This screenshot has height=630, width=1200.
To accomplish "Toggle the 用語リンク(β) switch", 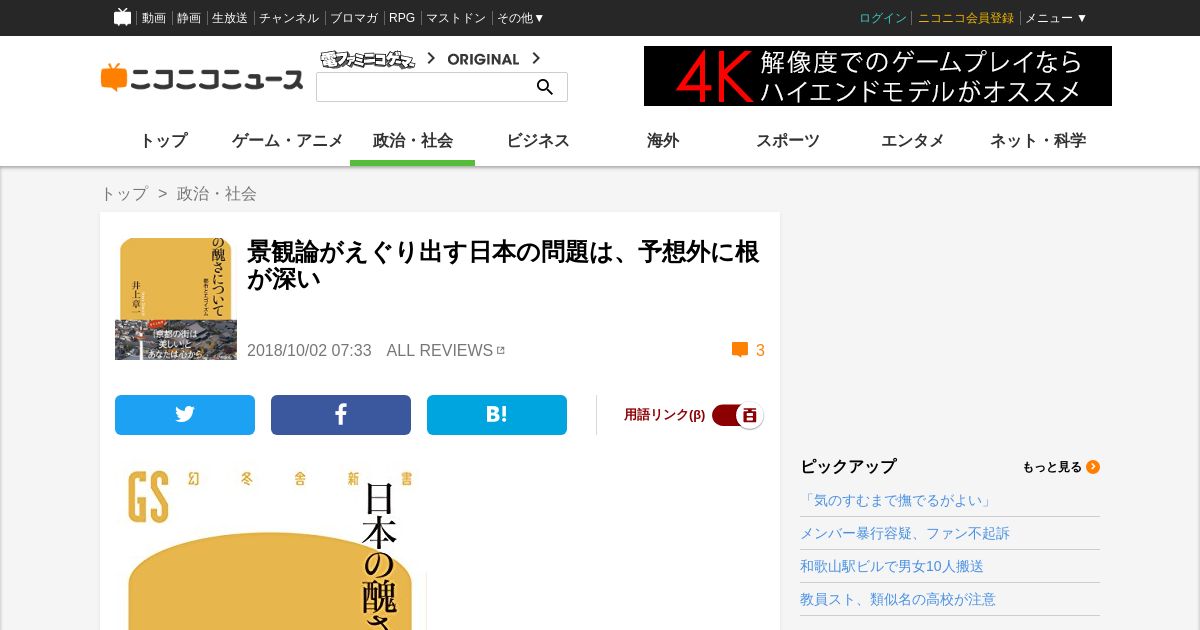I will tap(738, 415).
